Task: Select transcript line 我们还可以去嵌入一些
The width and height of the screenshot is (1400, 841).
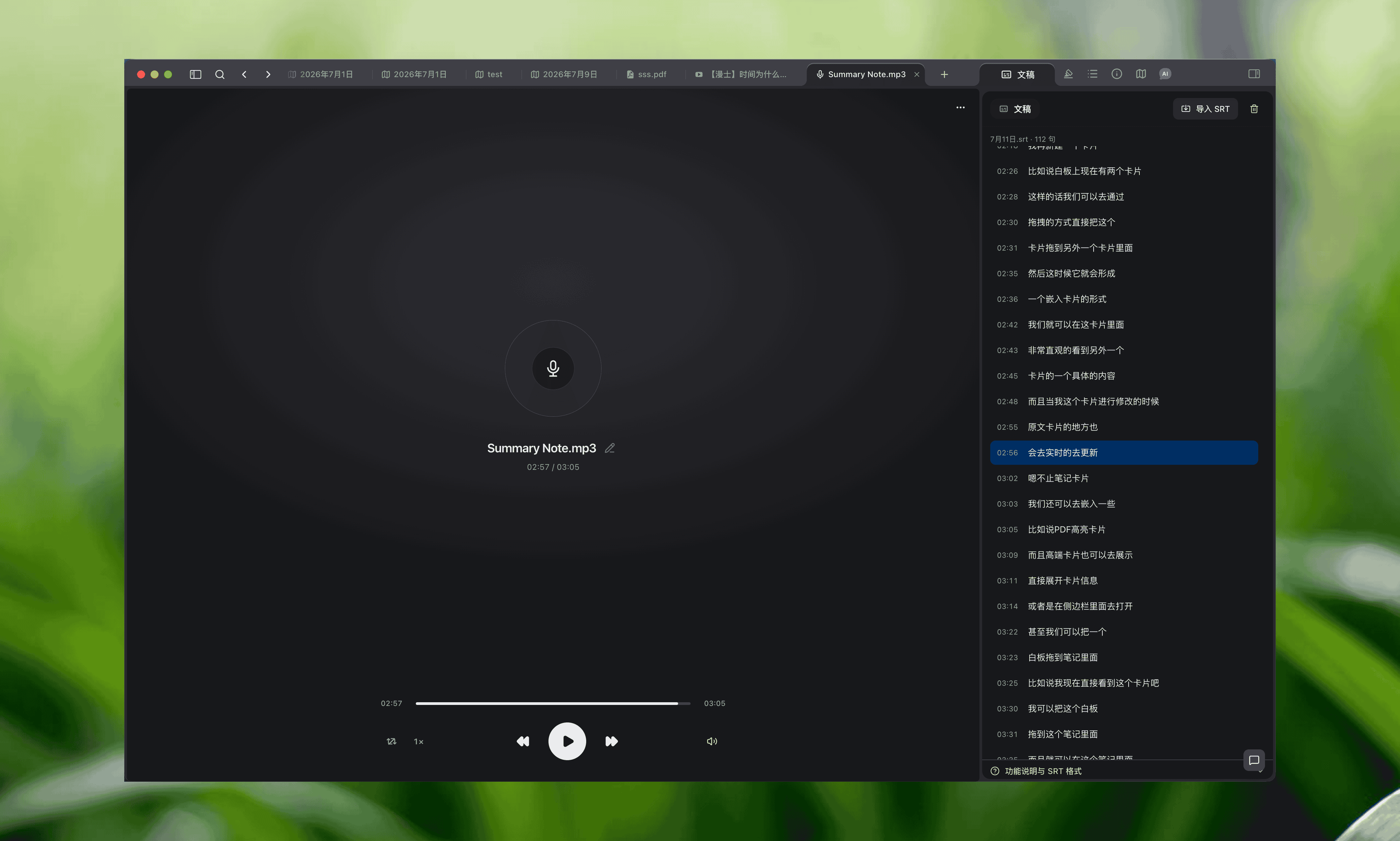Action: click(x=1124, y=504)
